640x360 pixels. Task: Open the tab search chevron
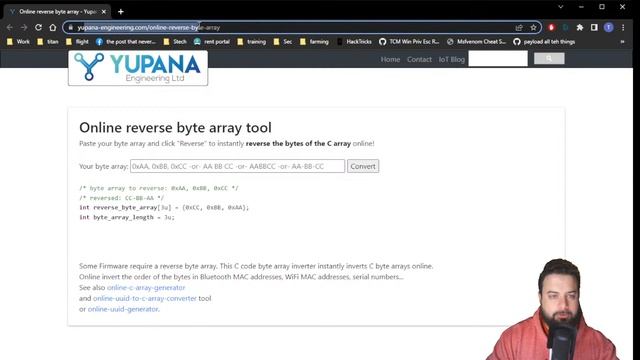click(x=560, y=7)
